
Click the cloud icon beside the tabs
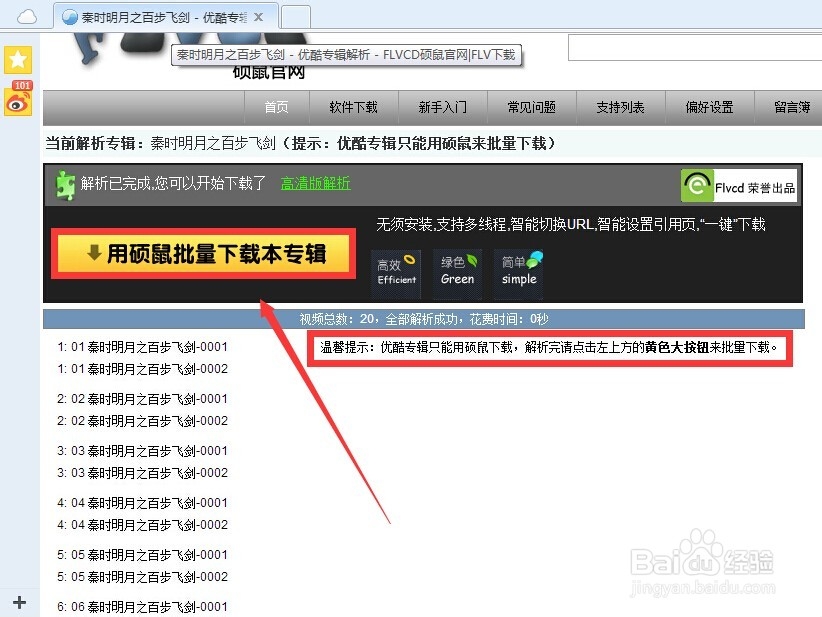[x=27, y=18]
